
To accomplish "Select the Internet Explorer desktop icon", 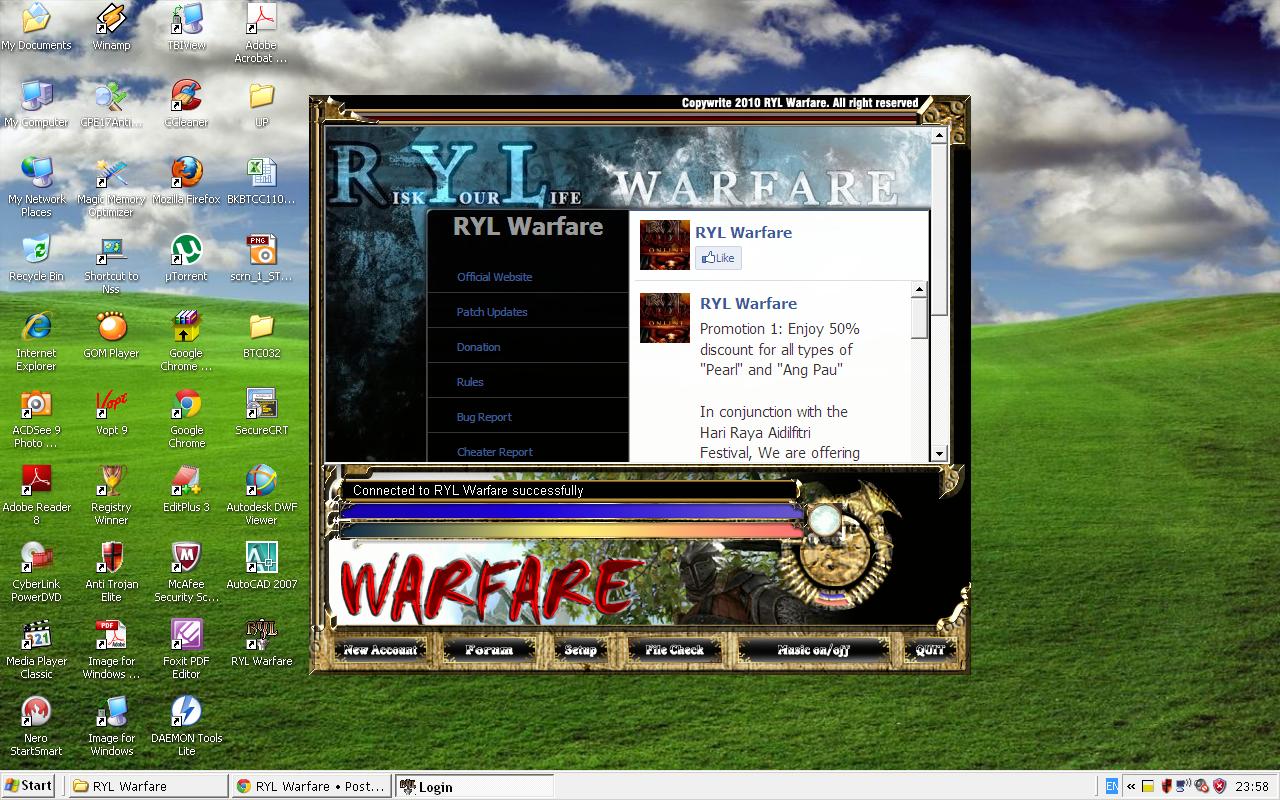I will click(x=36, y=341).
